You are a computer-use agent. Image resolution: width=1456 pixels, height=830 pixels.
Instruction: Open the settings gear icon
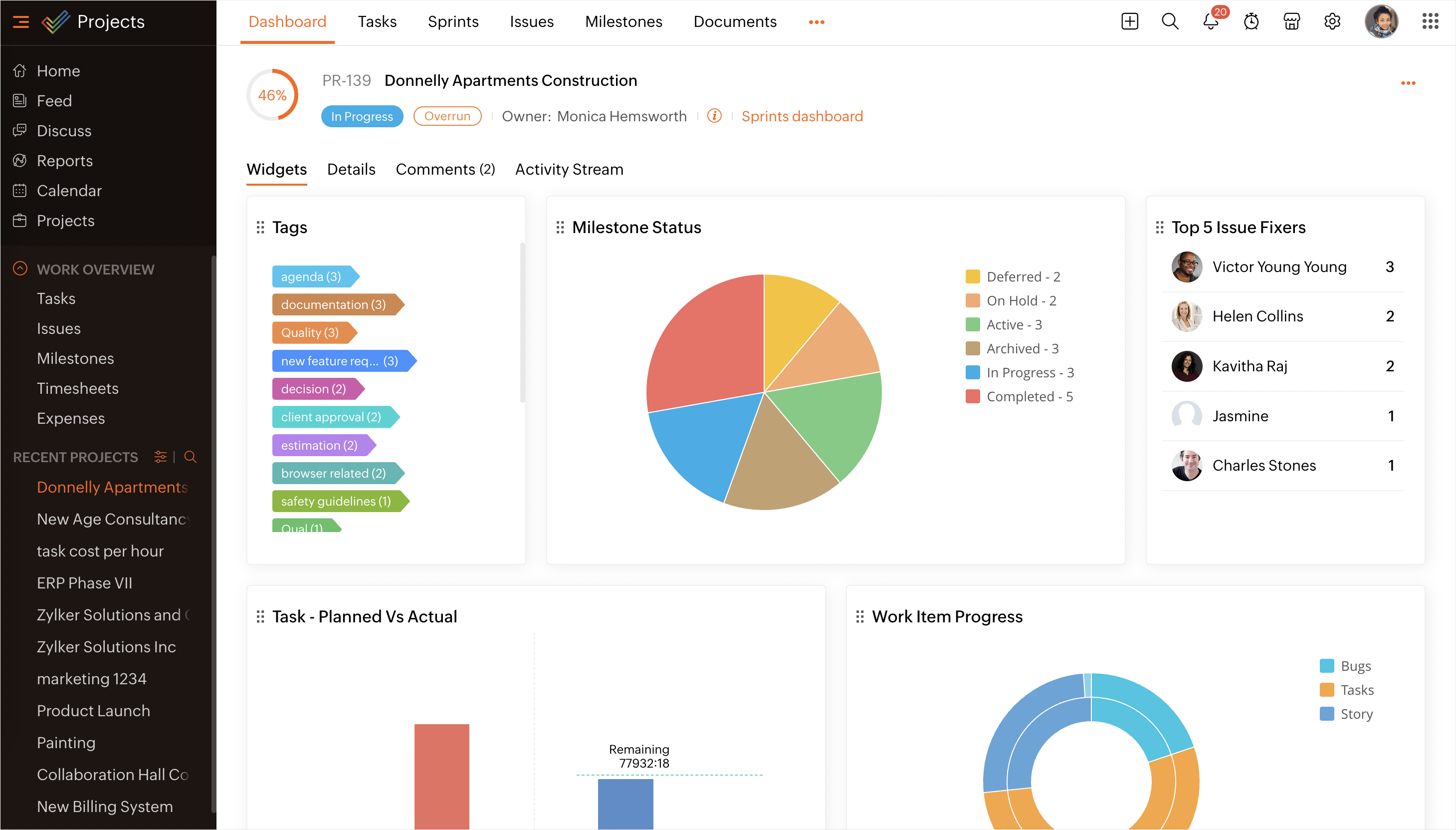(1332, 21)
